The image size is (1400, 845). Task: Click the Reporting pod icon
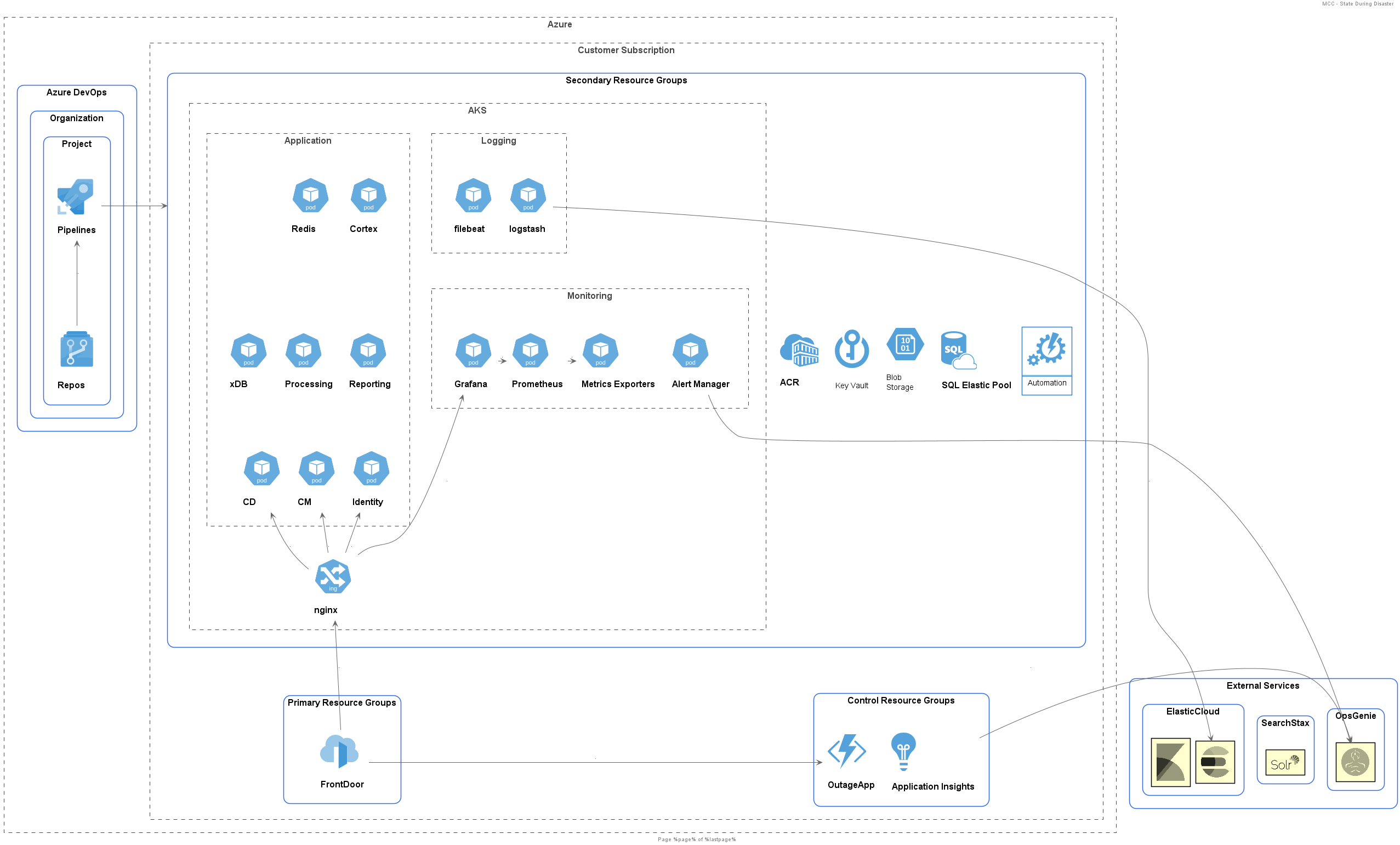point(368,350)
